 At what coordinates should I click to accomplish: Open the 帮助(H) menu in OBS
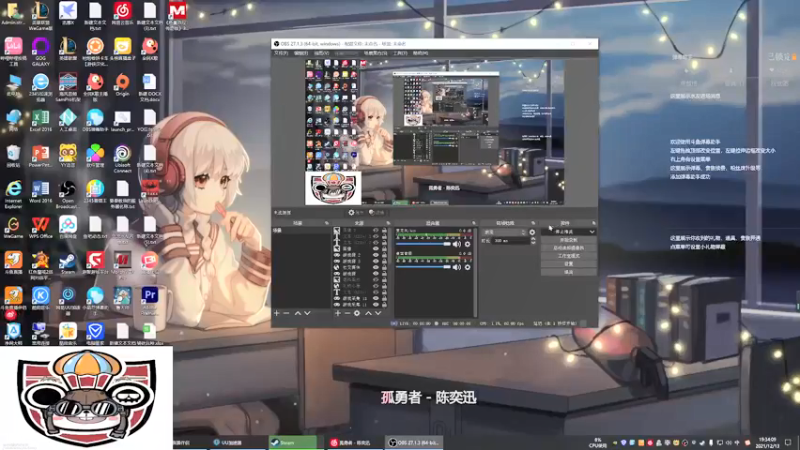(x=420, y=53)
